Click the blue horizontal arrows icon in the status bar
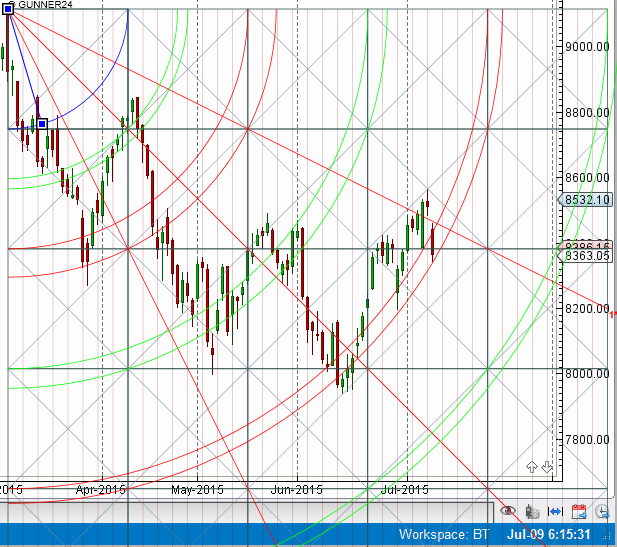Viewport: 617px width, 547px height. coord(555,511)
